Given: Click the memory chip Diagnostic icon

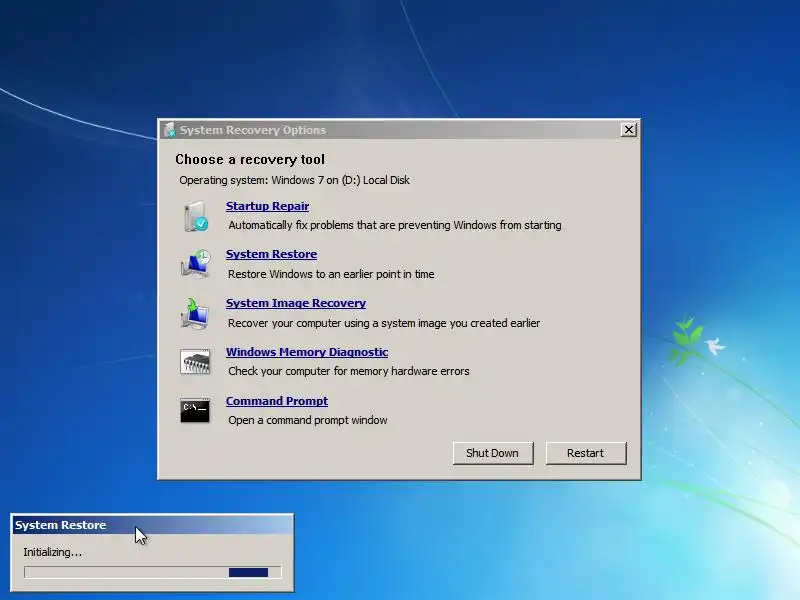Looking at the screenshot, I should (x=195, y=362).
